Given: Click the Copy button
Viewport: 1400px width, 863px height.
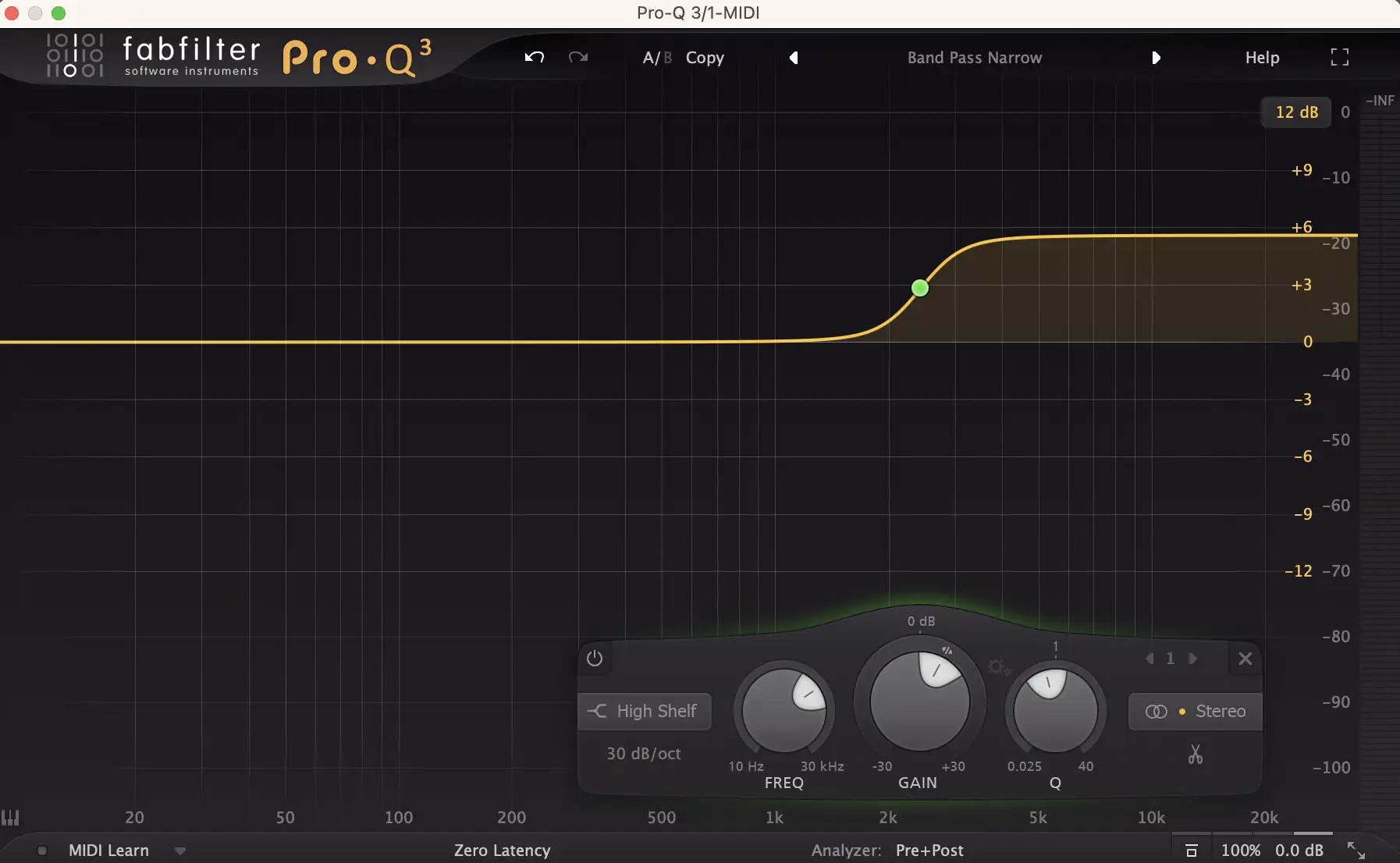Looking at the screenshot, I should pyautogui.click(x=705, y=58).
